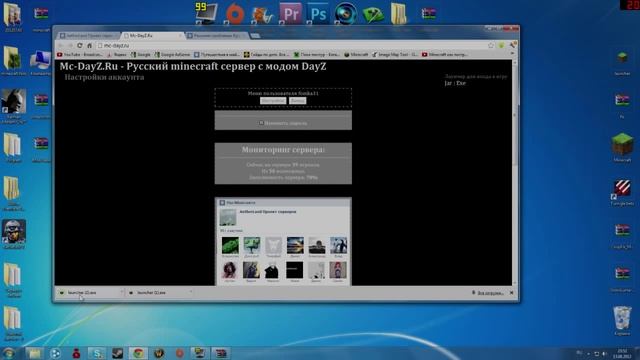Switch to the first browser tab
The width and height of the screenshot is (640, 360).
[x=89, y=36]
